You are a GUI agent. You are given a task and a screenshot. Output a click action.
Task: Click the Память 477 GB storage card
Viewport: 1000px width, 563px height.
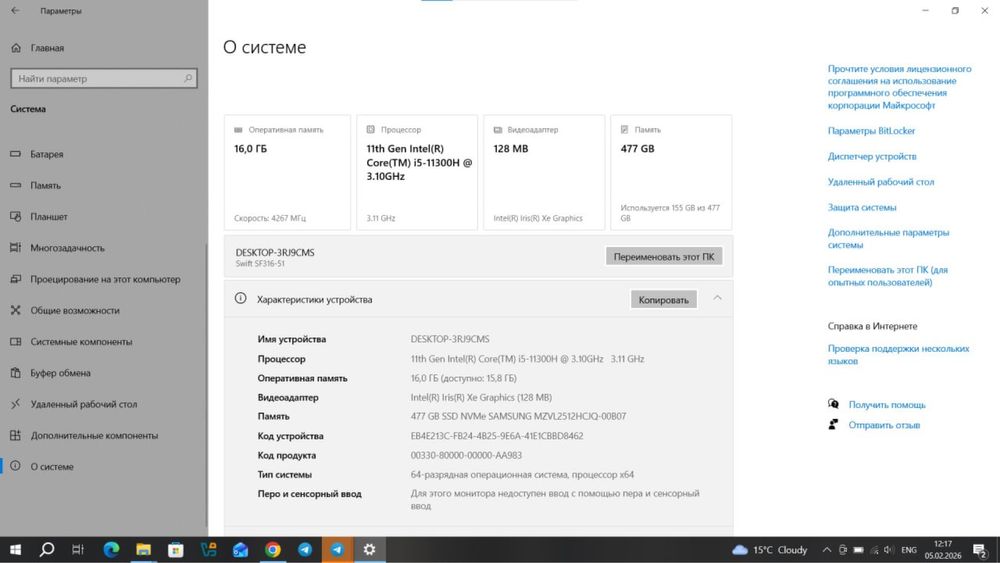(x=671, y=172)
